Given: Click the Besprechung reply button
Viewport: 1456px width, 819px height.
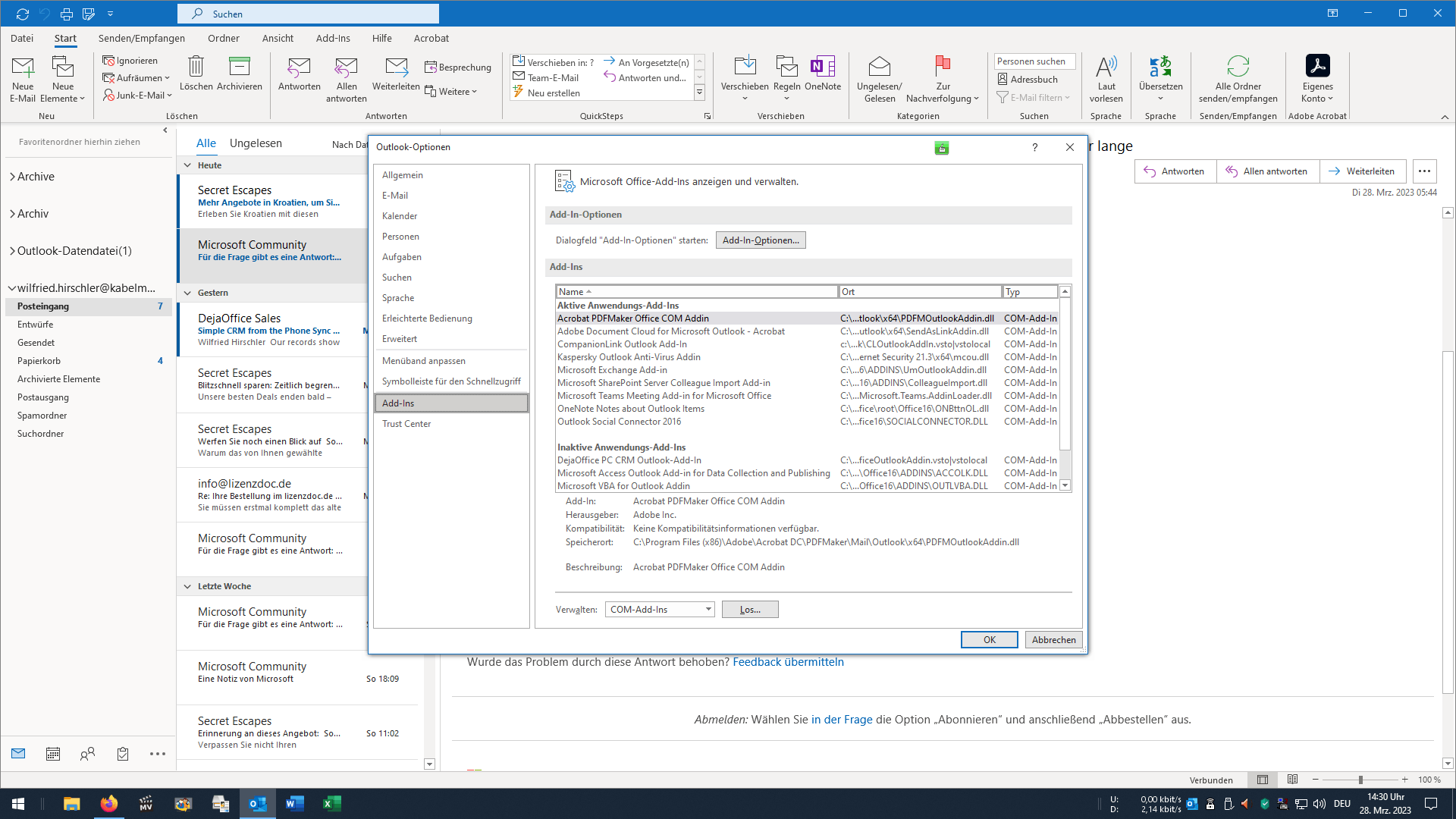Looking at the screenshot, I should coord(458,67).
